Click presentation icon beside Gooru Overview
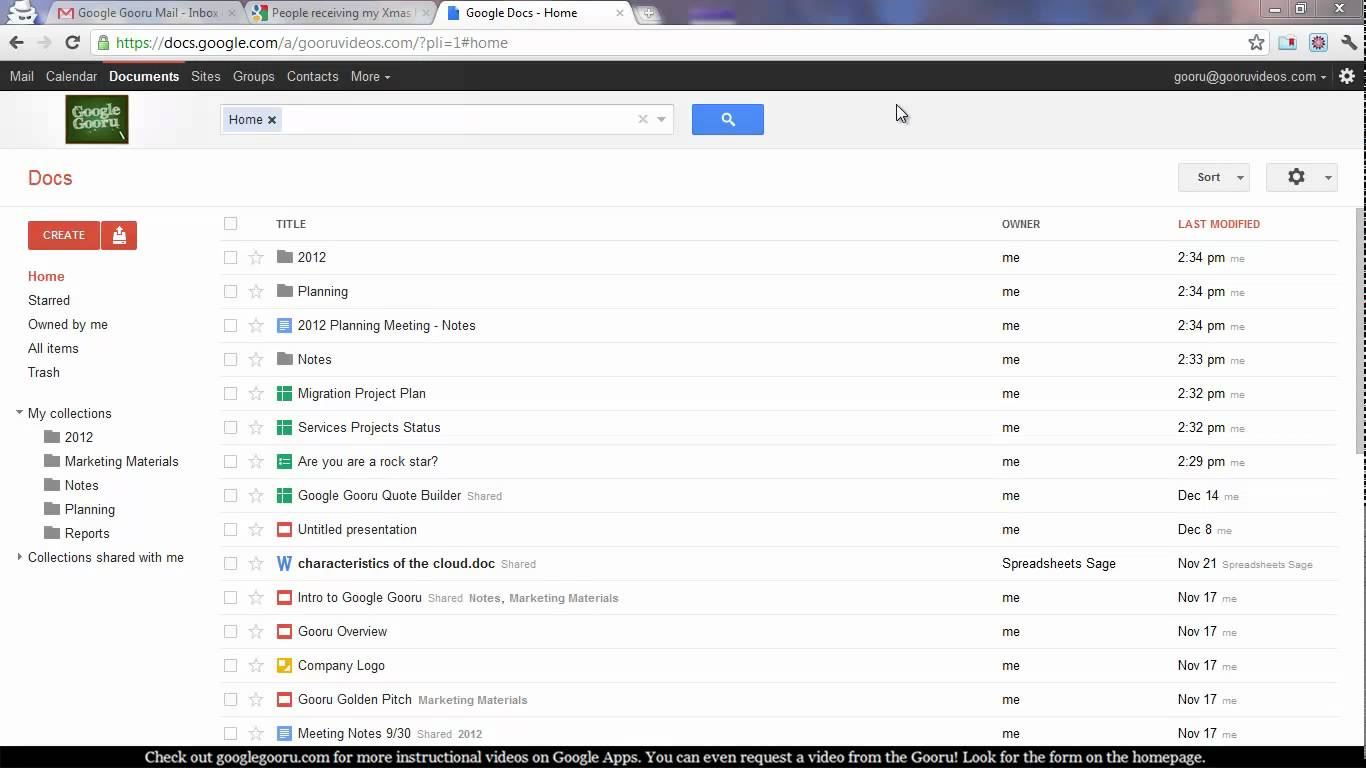This screenshot has width=1366, height=768. pyautogui.click(x=284, y=631)
